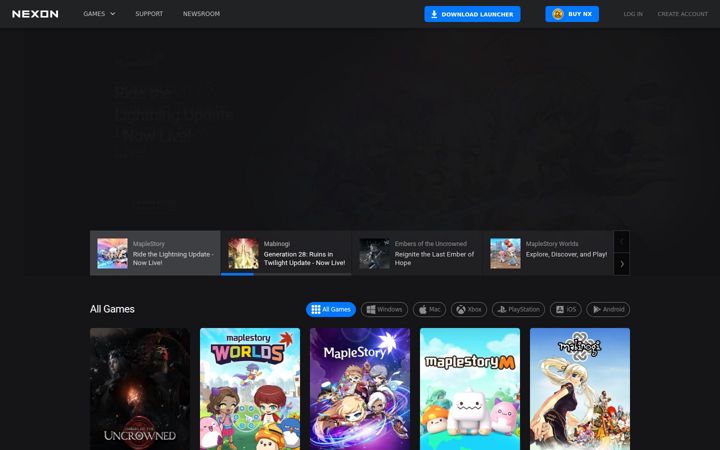Viewport: 720px width, 450px height.
Task: Open the LOG IN link
Action: pyautogui.click(x=633, y=14)
